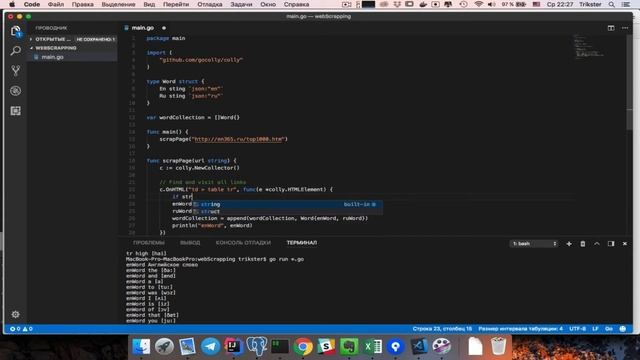Viewport: 640px width, 360px height.
Task: Open the terminal selector dropdown '1: bash'
Action: (534, 244)
